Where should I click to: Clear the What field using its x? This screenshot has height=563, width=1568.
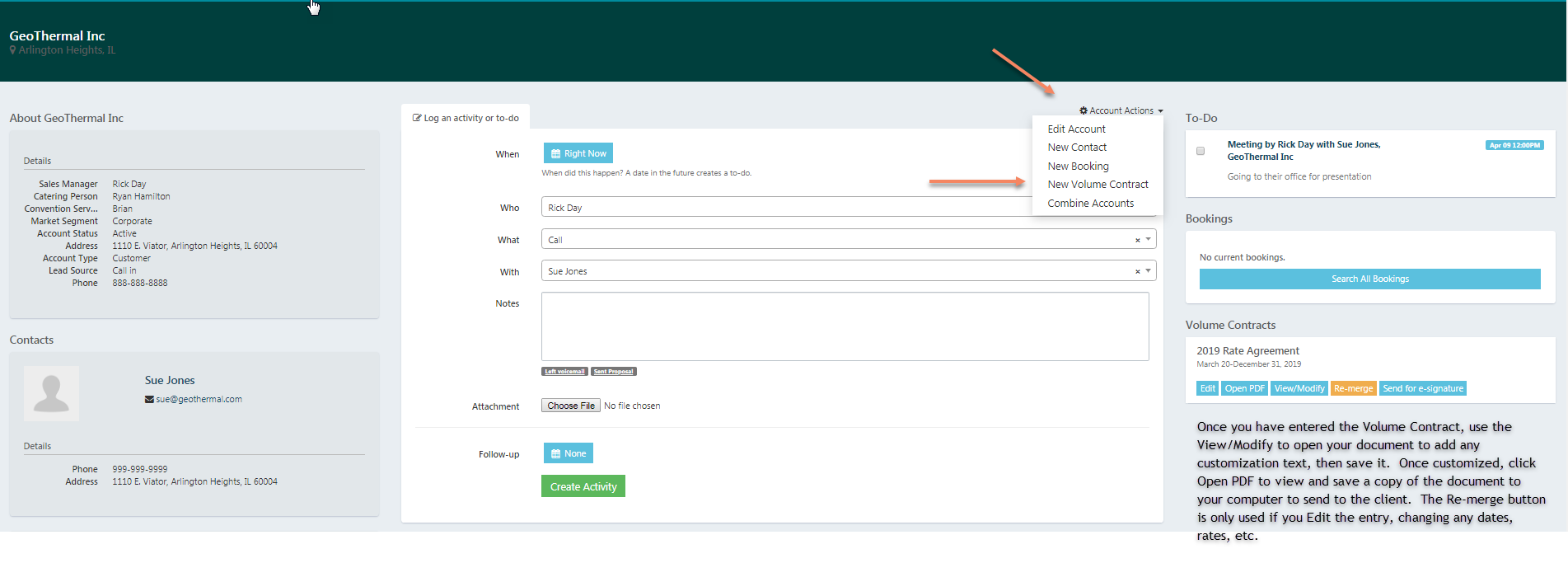click(1137, 241)
